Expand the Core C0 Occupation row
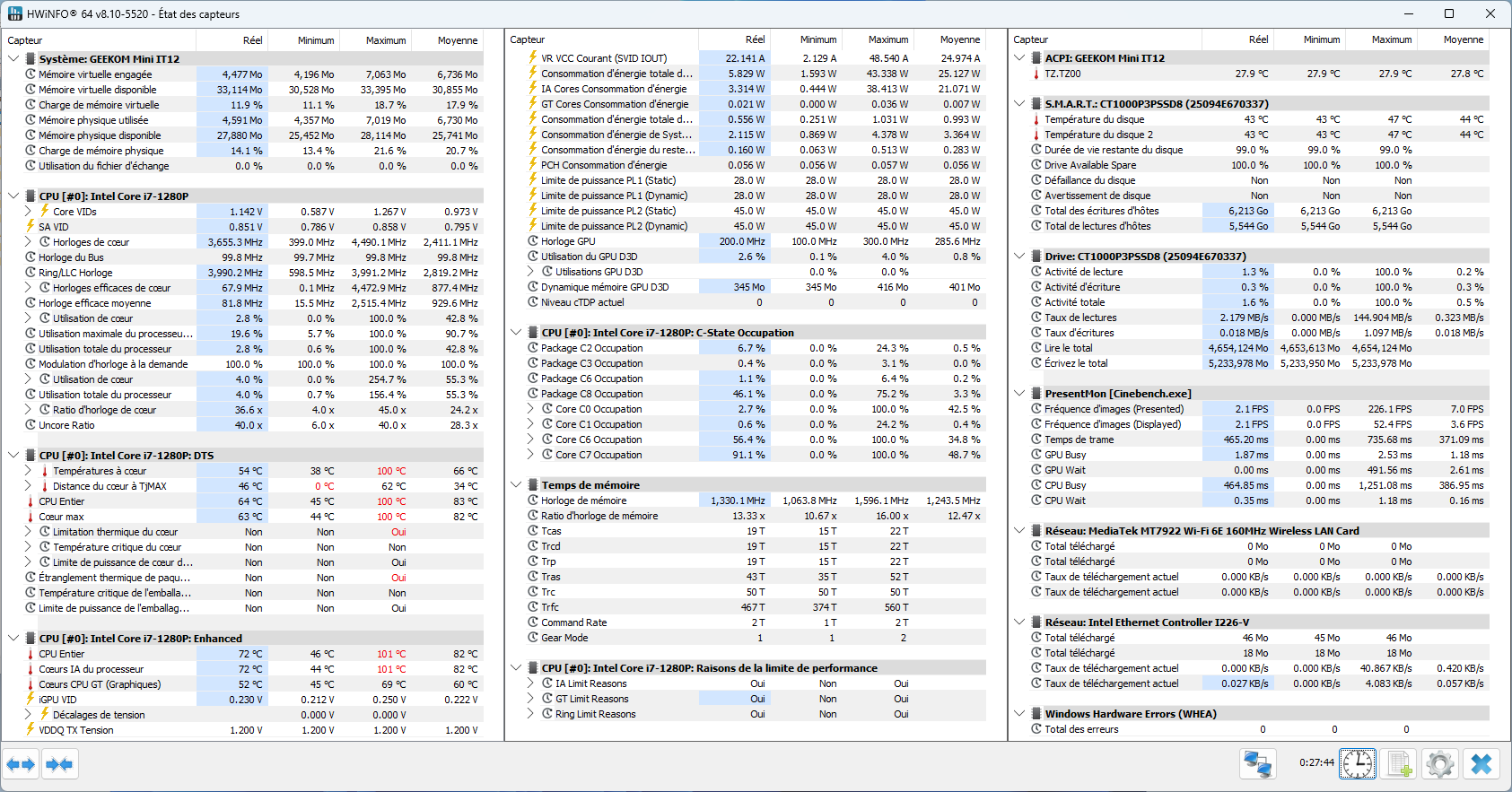This screenshot has width=1512, height=792. [530, 409]
